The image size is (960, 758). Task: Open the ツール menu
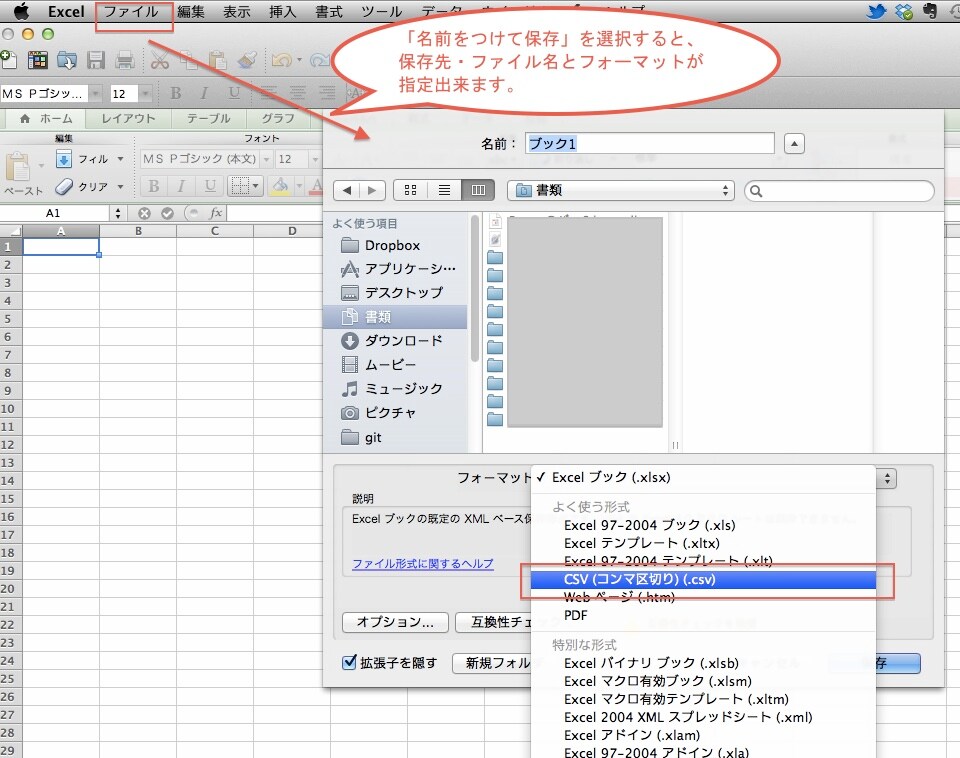[381, 12]
